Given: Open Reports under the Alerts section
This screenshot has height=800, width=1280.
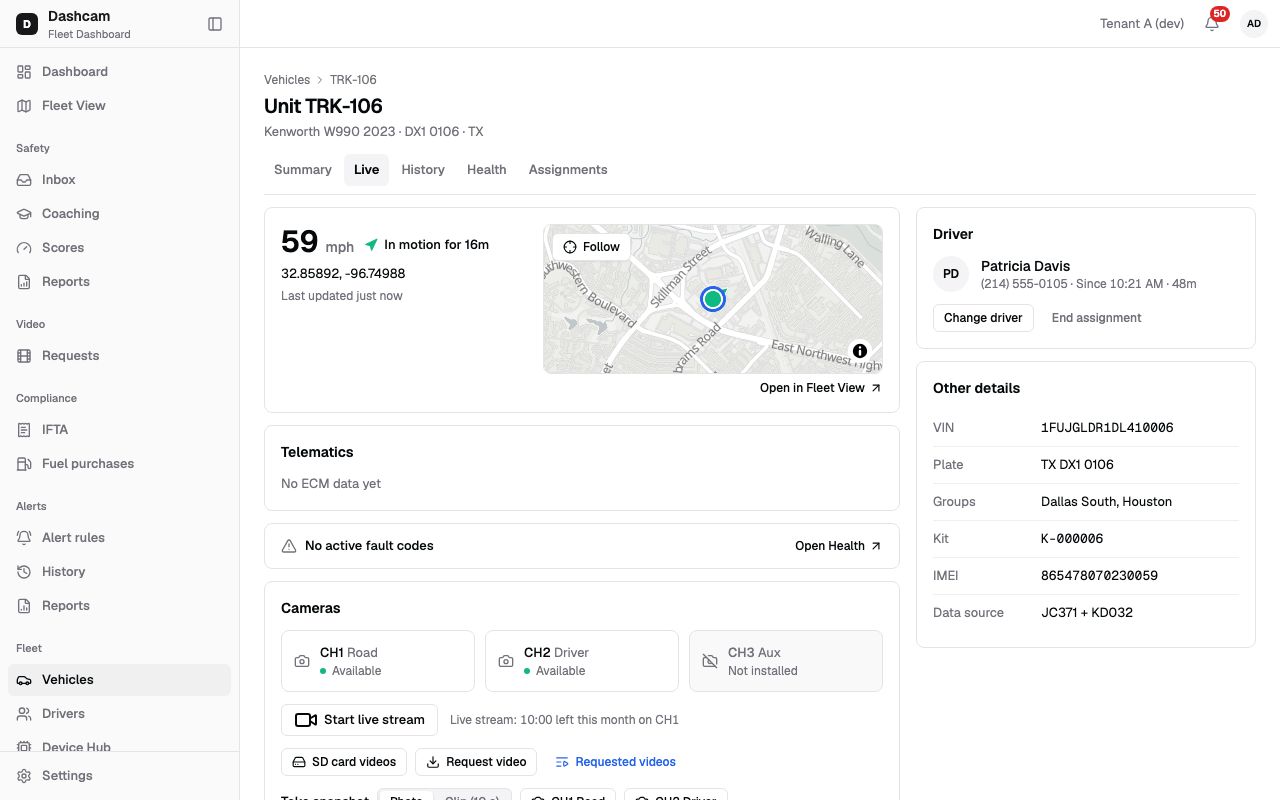Looking at the screenshot, I should point(119,606).
